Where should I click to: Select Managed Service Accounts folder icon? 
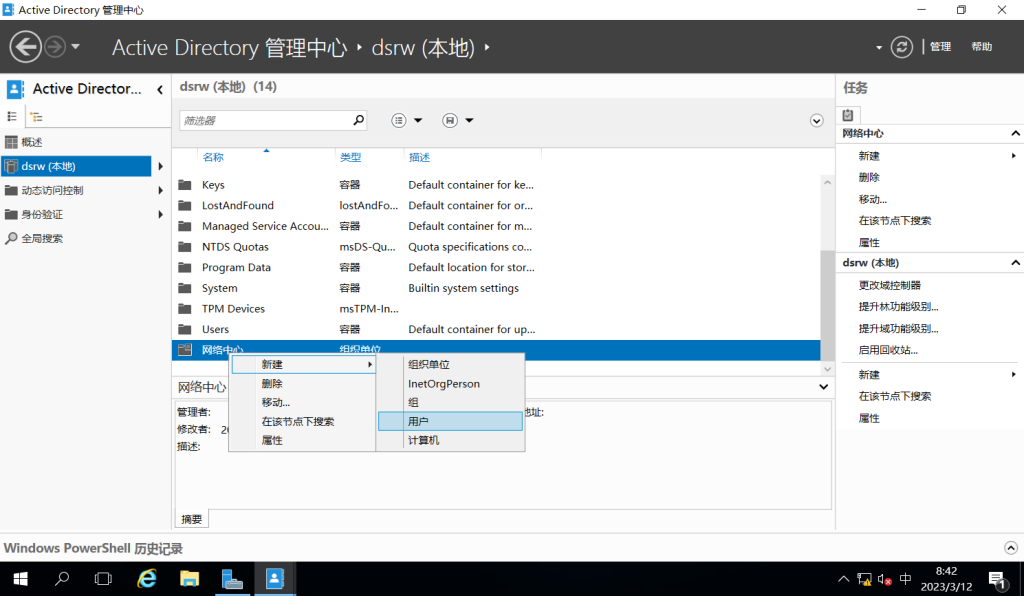185,227
